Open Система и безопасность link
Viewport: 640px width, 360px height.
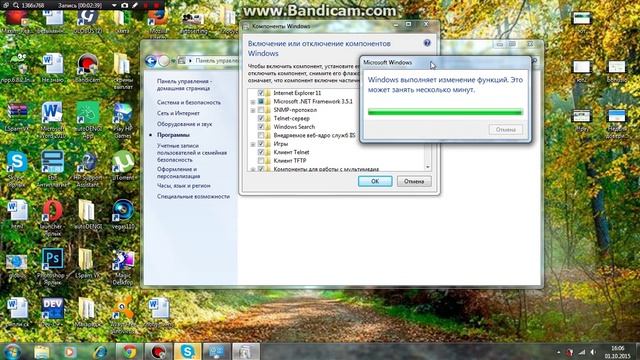pyautogui.click(x=189, y=102)
